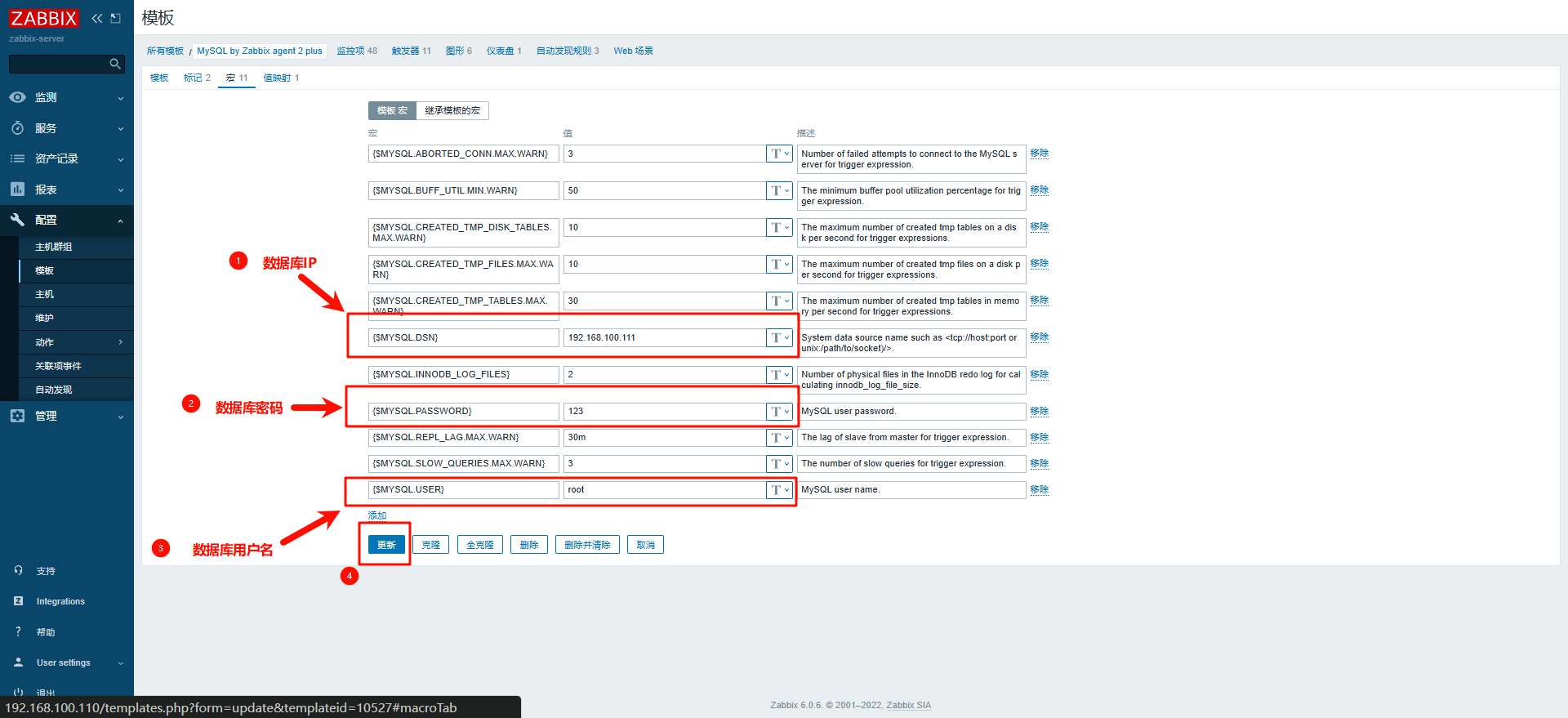Image resolution: width=1568 pixels, height=718 pixels.
Task: Expand the 监测 menu chevron
Action: (x=121, y=98)
